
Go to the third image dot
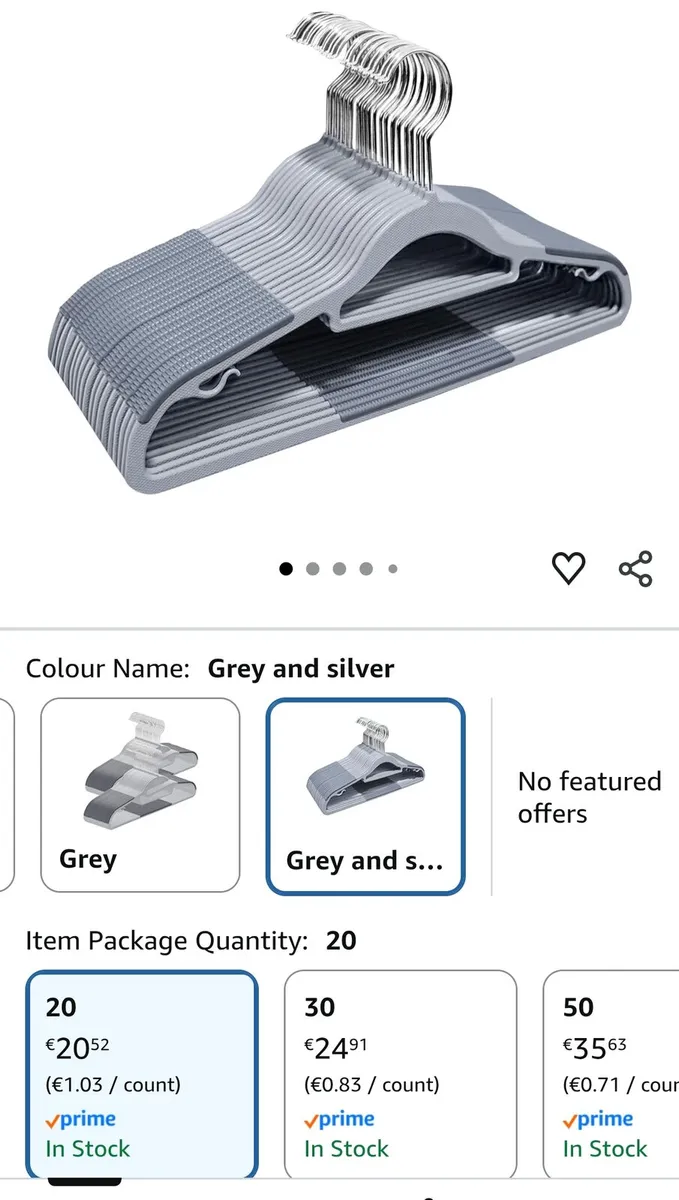[340, 568]
